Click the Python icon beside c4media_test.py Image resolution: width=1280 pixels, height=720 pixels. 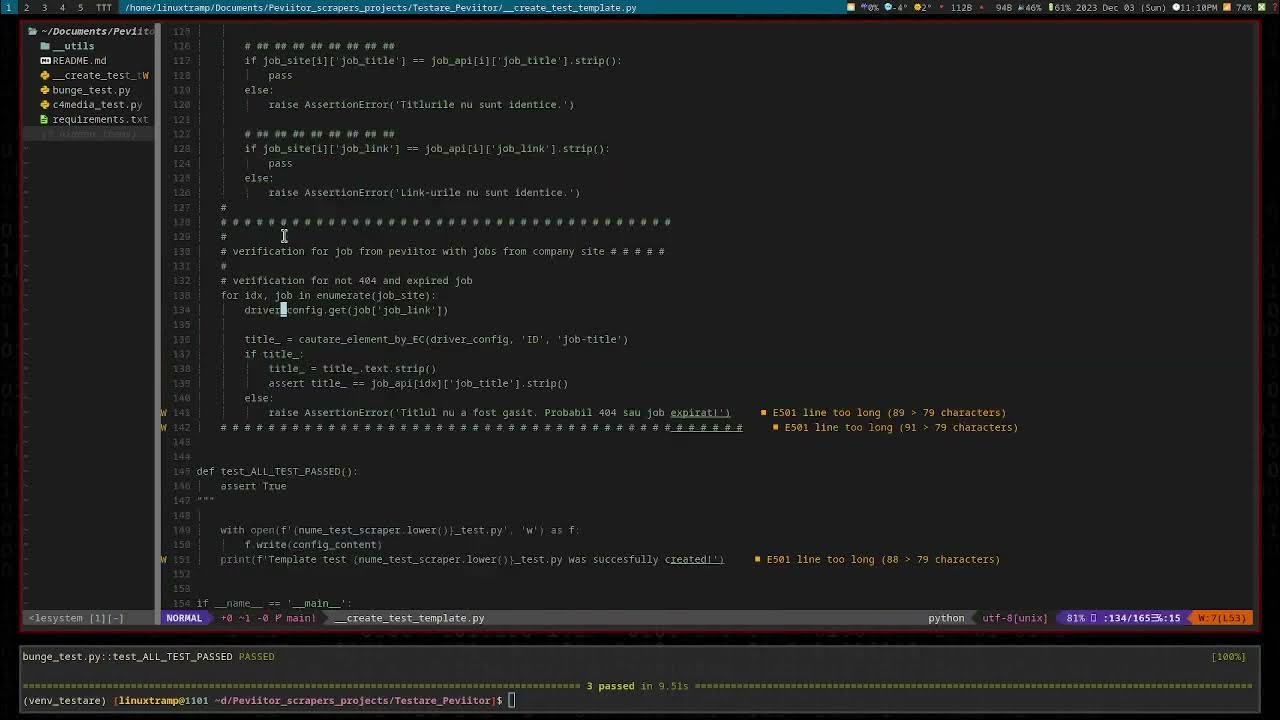[x=45, y=104]
